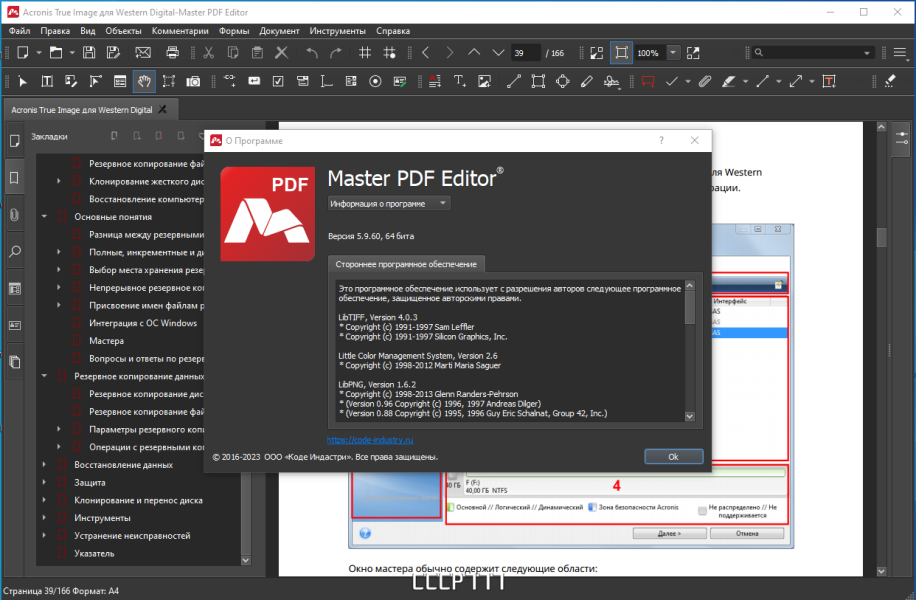The height and width of the screenshot is (600, 916).
Task: Go to the next page arrow
Action: click(x=498, y=53)
